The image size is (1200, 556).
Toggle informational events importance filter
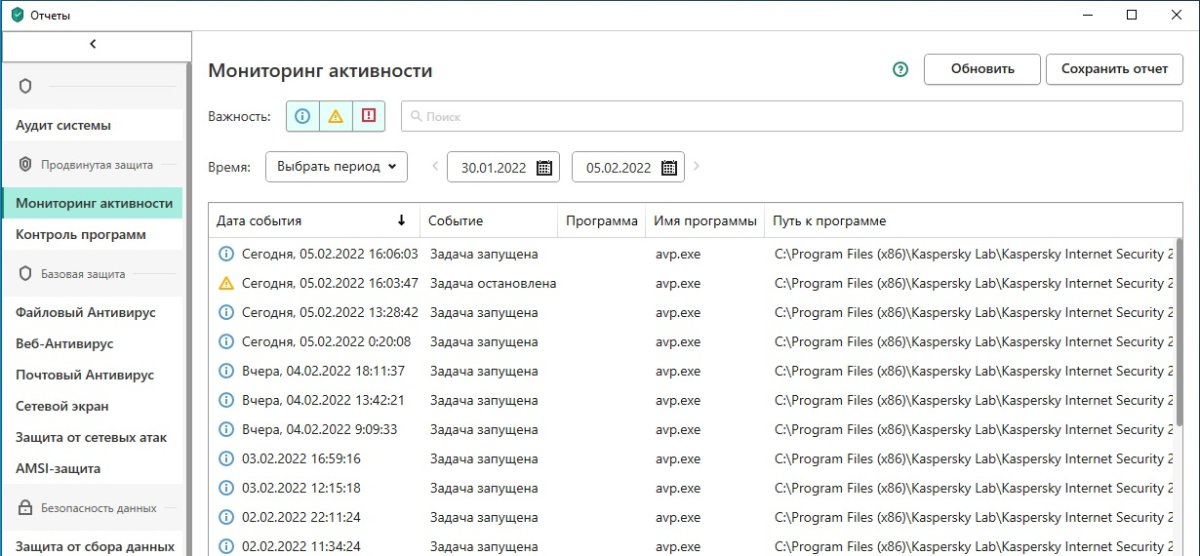[x=303, y=116]
